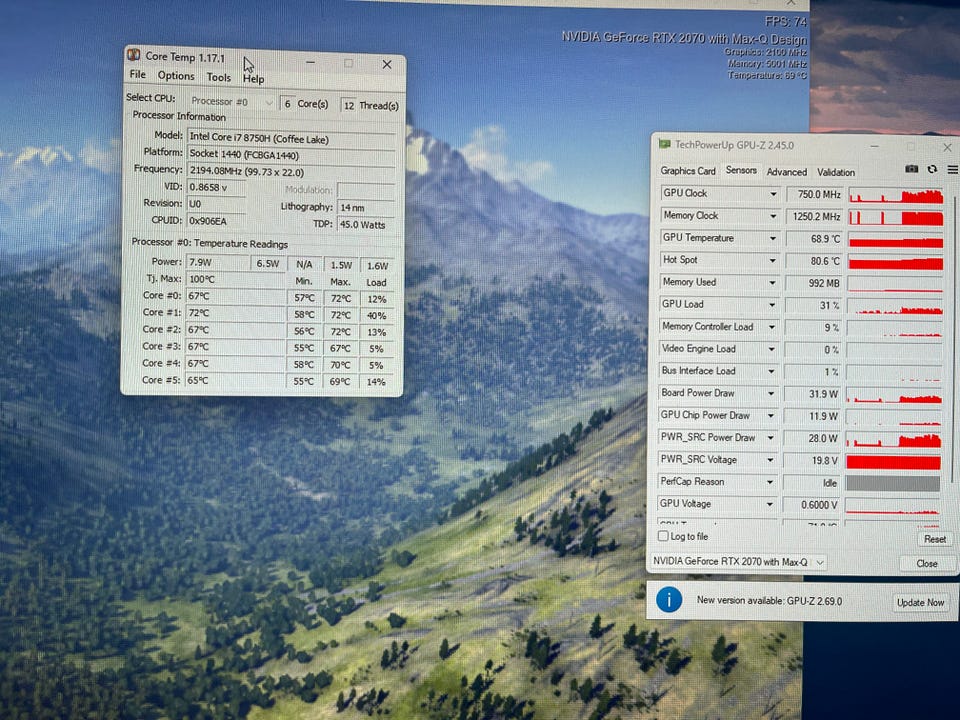Viewport: 960px width, 720px height.
Task: Click the GPU Clock value 750.0 MHz
Action: tap(814, 195)
